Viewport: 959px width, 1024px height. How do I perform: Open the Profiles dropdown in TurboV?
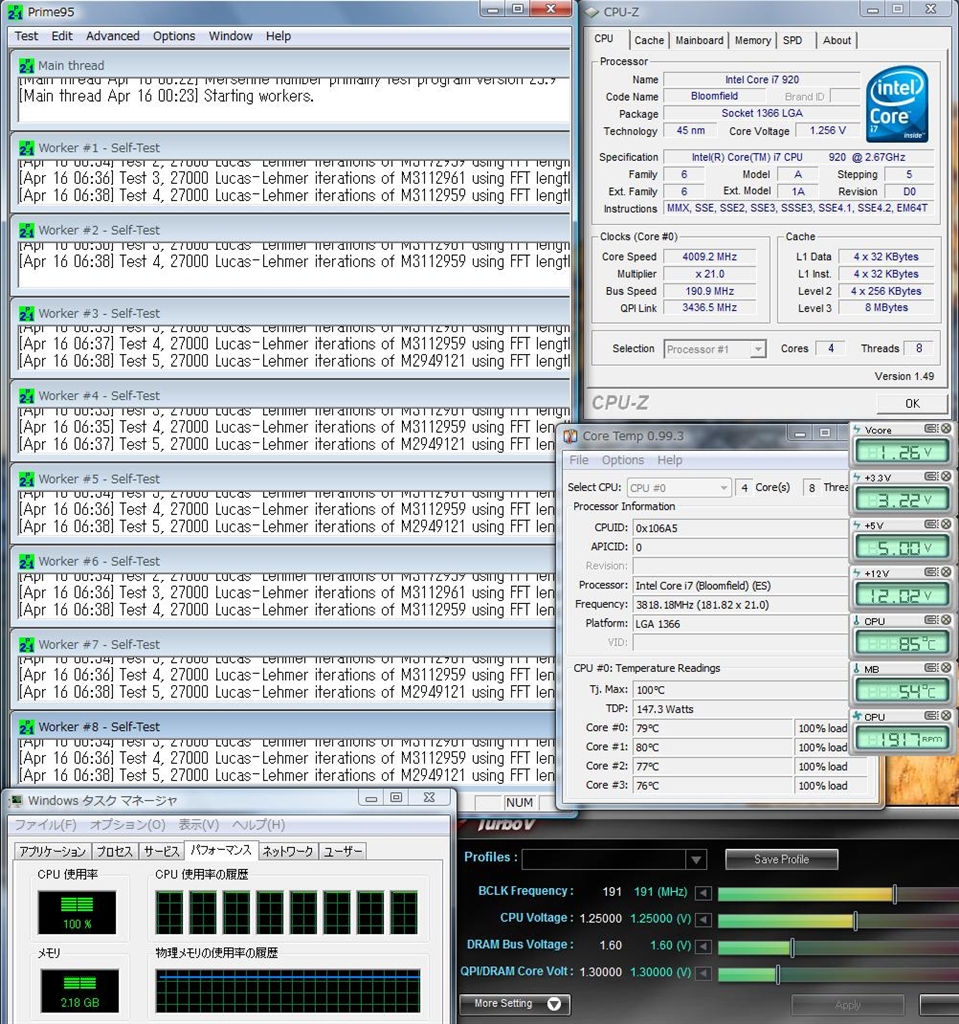(696, 860)
